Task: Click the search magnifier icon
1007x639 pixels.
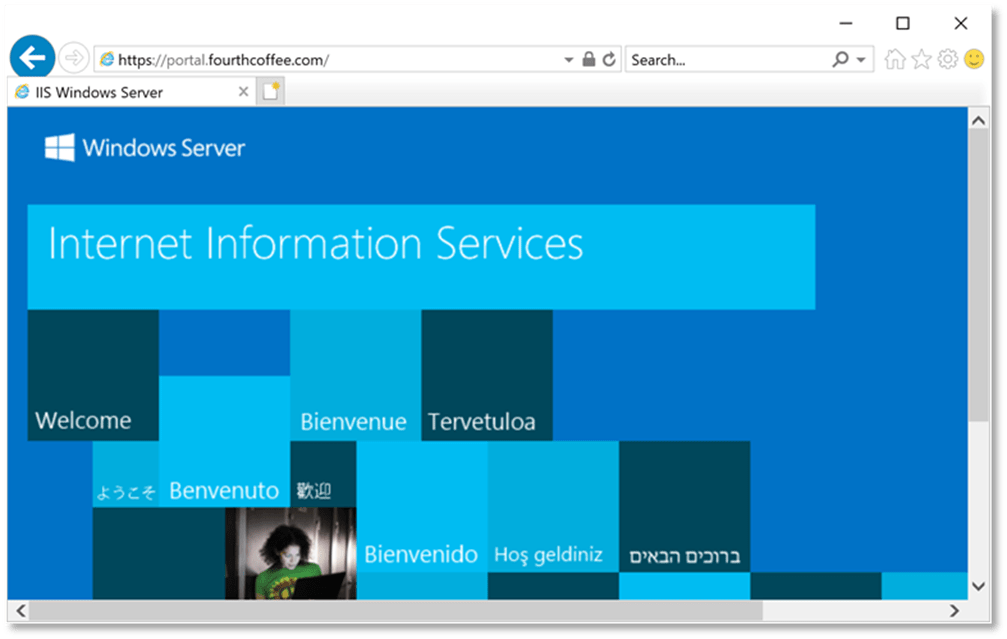Action: tap(841, 60)
